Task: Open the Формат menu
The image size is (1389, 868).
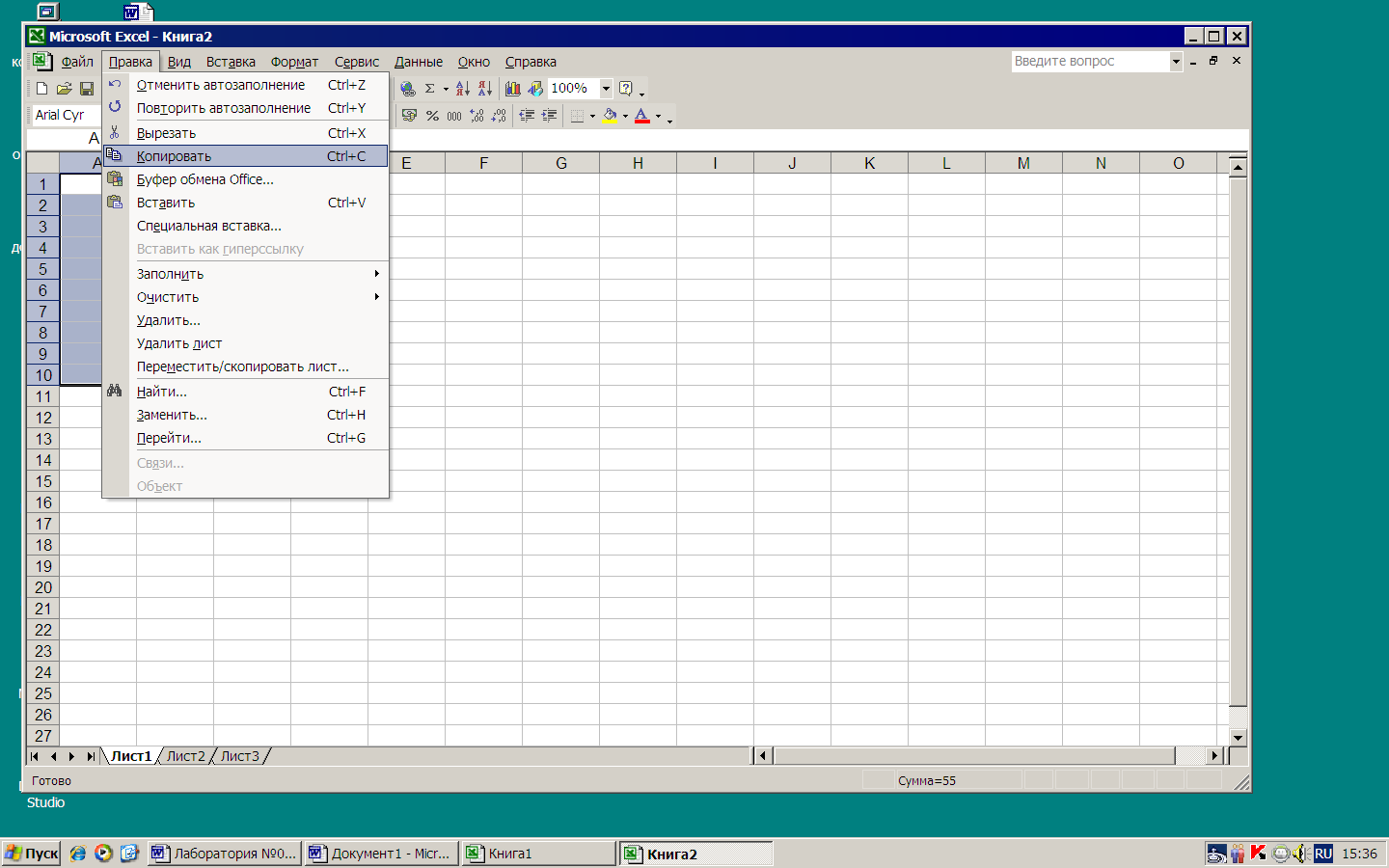Action: (294, 62)
